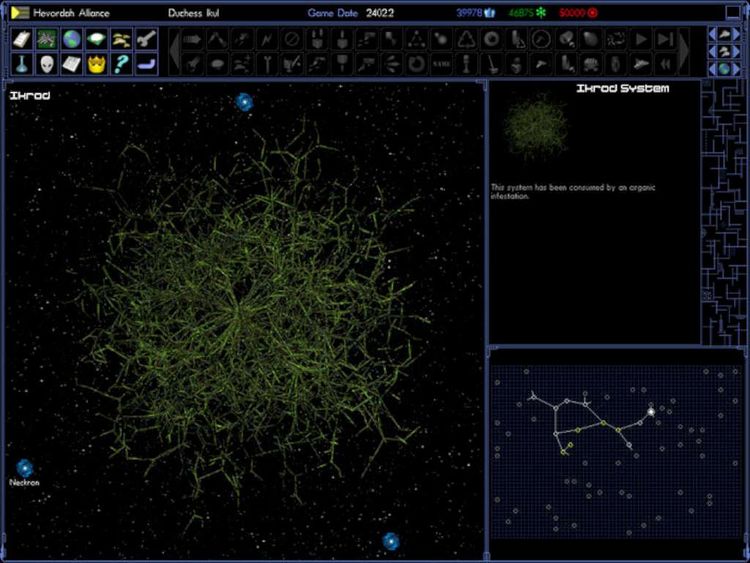Click the wrench construction icon

[148, 40]
